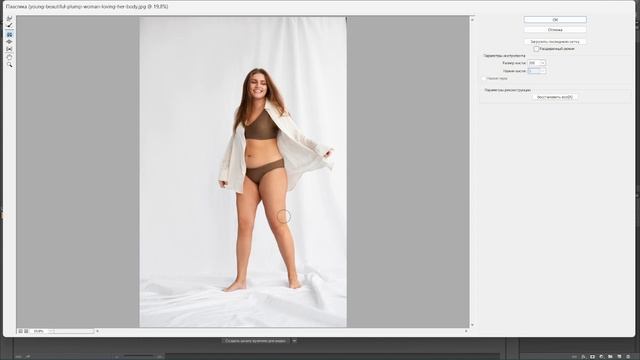Click the Отмена cancel button

coord(555,30)
